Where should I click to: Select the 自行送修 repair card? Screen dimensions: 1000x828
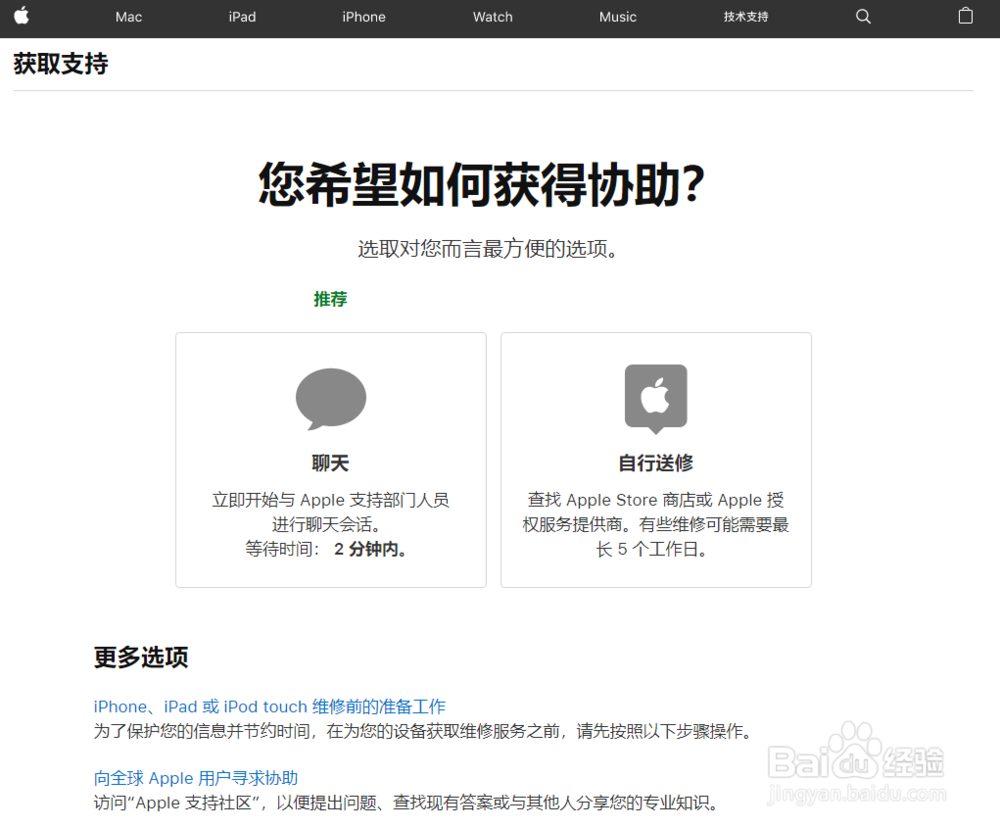[655, 460]
